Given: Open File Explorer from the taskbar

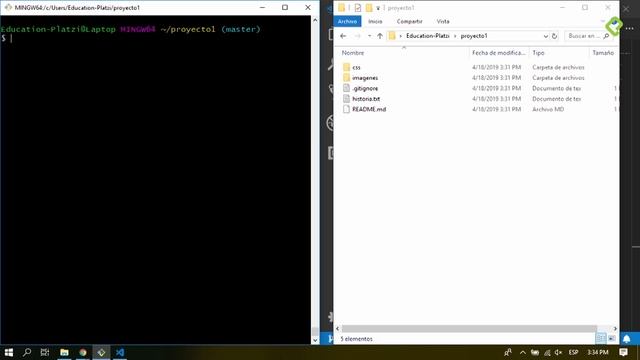Looking at the screenshot, I should [64, 352].
